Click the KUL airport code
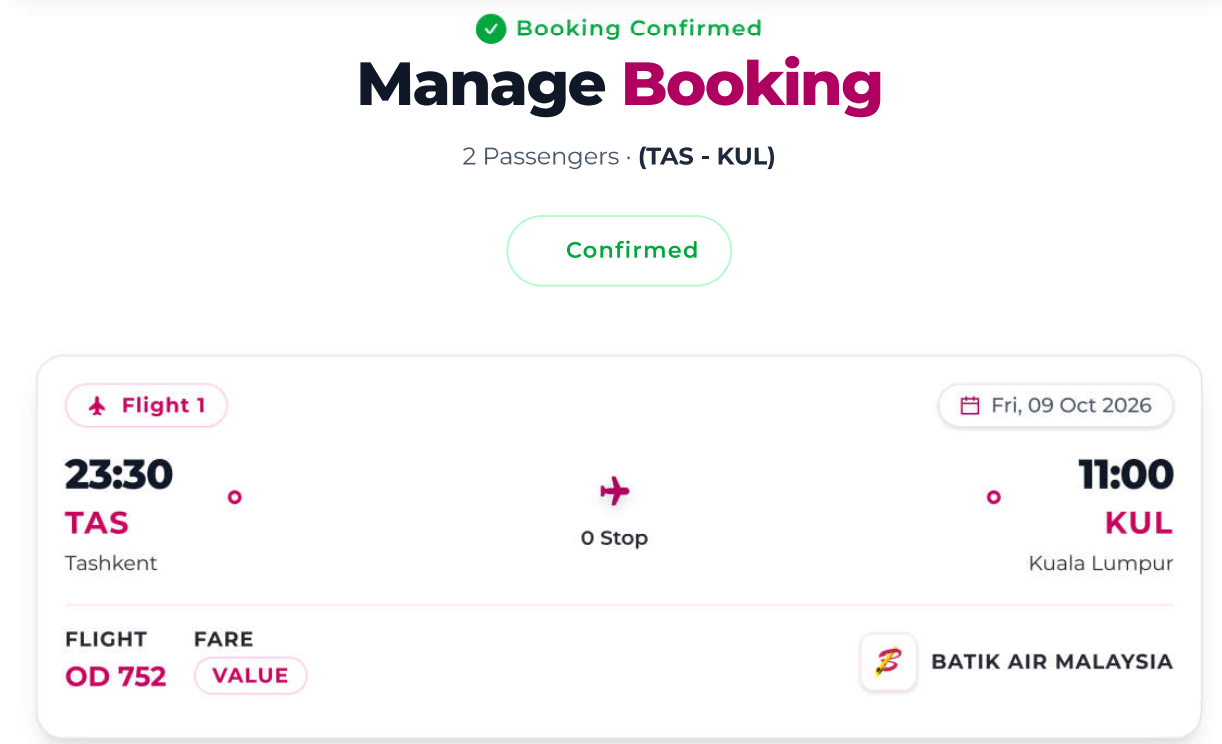This screenshot has width=1222, height=744. 1139,523
